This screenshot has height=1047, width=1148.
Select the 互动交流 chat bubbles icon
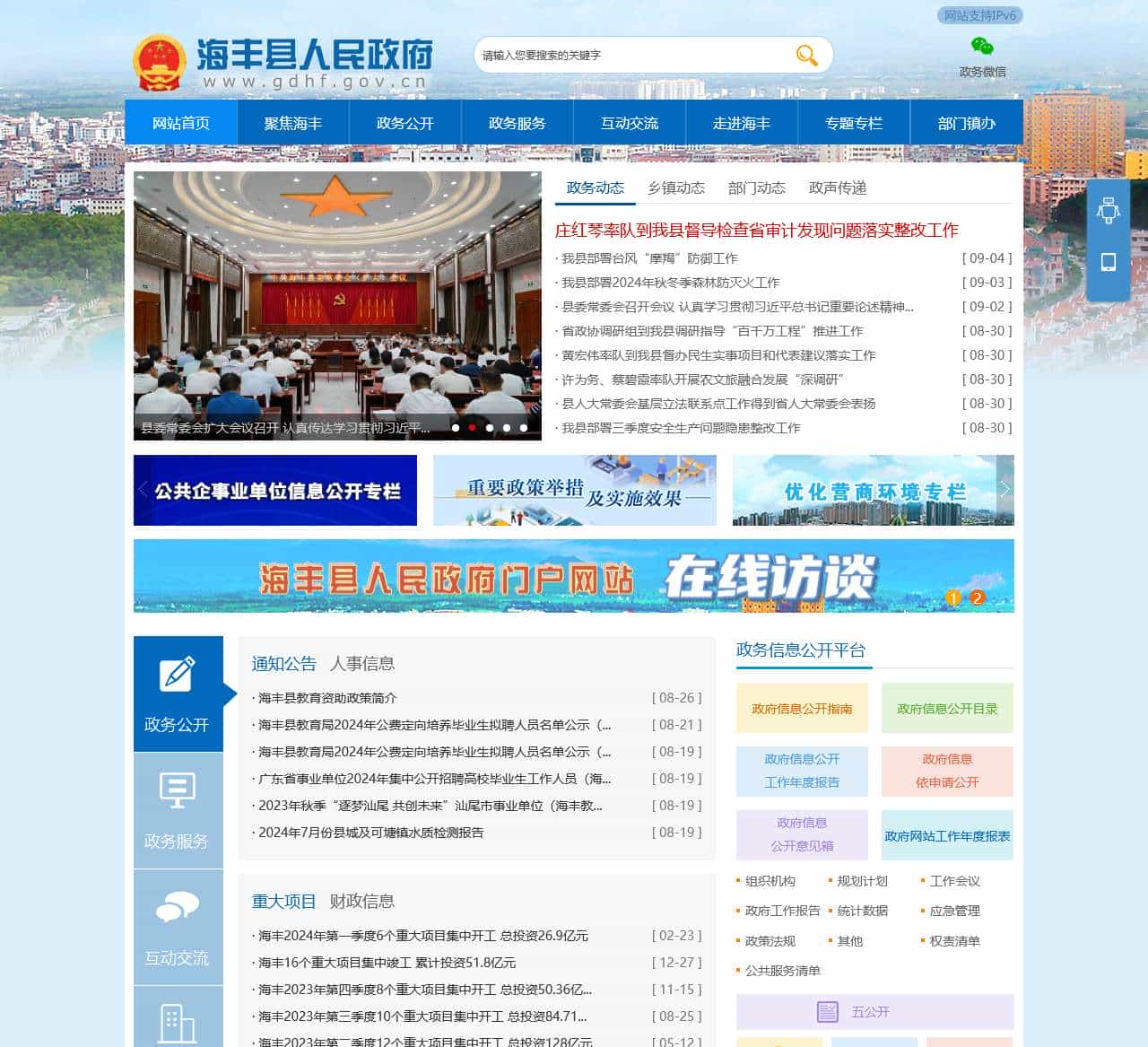tap(178, 907)
